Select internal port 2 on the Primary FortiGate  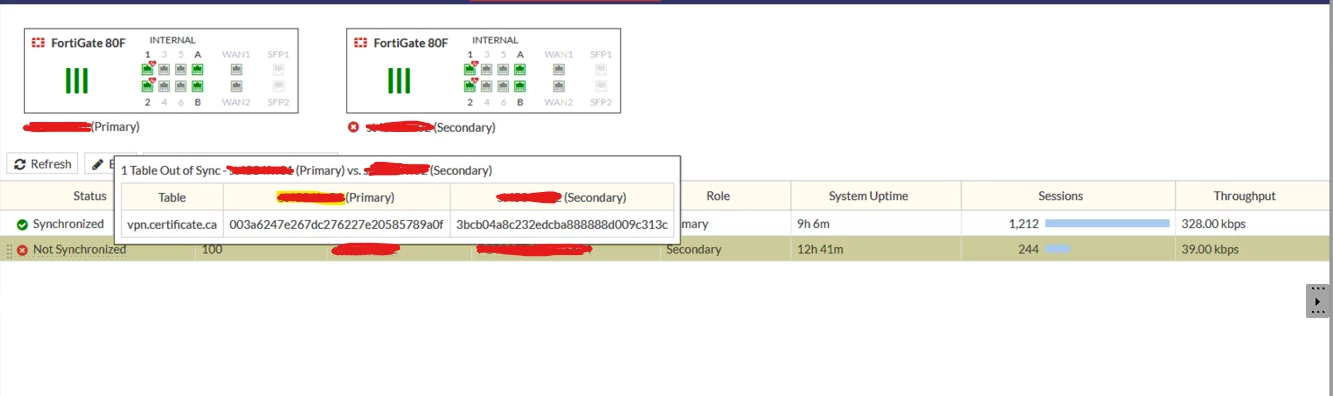(x=147, y=86)
